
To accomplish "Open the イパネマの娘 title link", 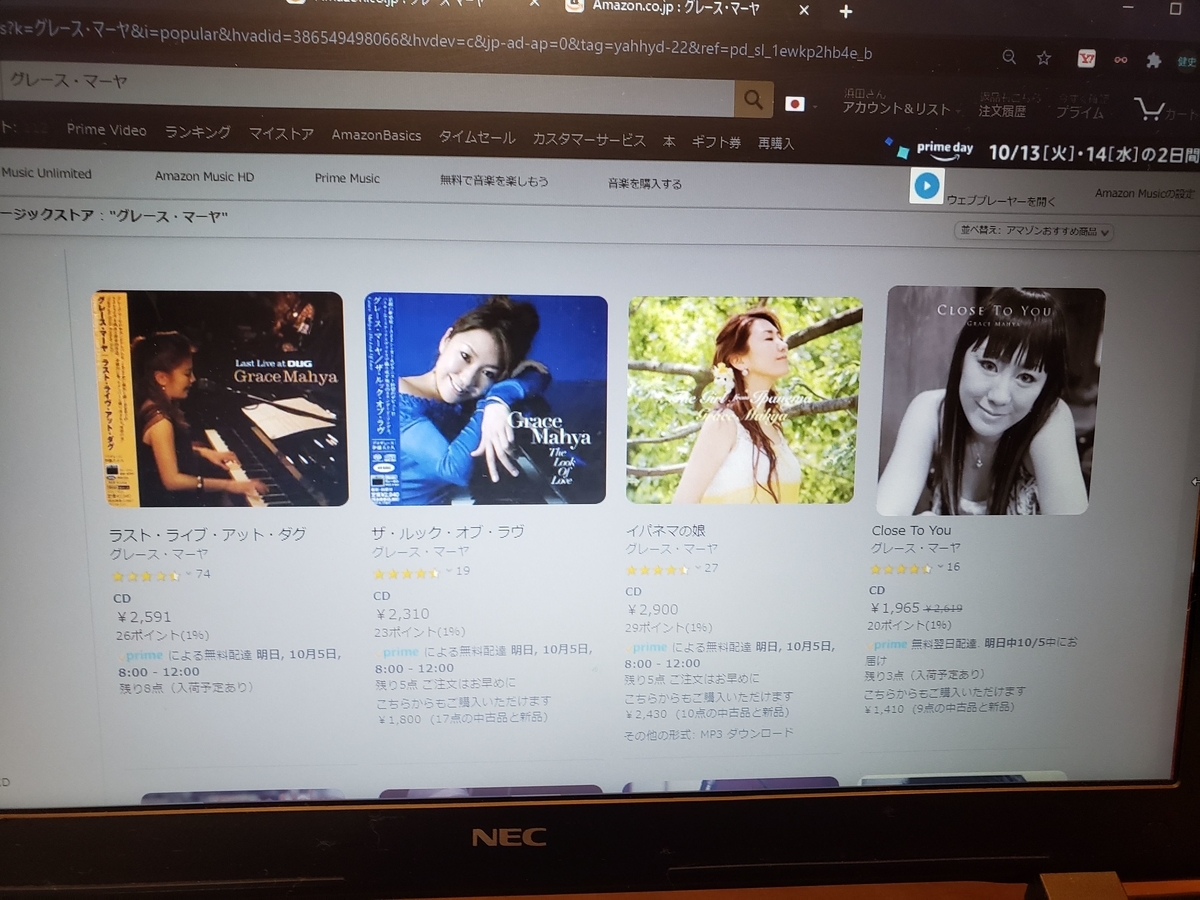I will pos(666,530).
